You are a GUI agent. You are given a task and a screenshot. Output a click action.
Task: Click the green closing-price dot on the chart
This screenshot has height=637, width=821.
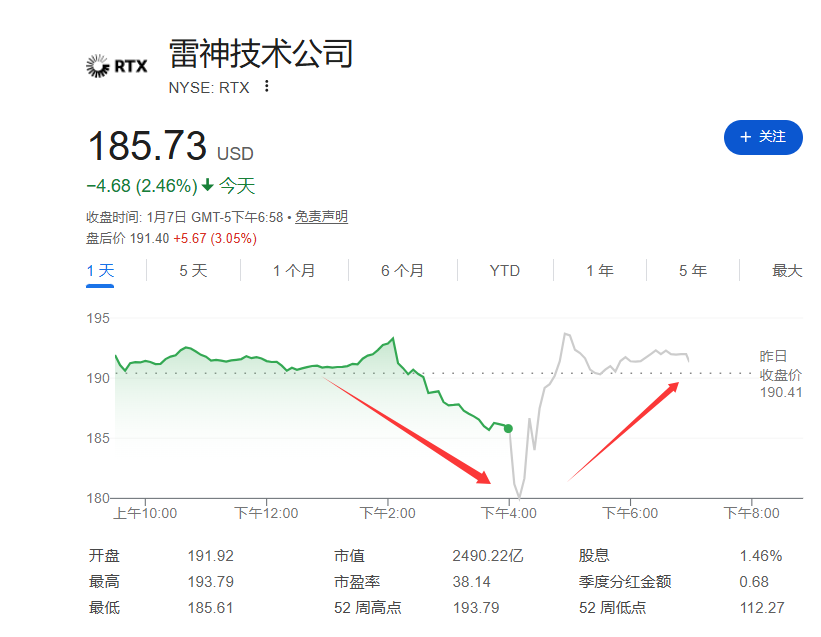click(x=508, y=428)
